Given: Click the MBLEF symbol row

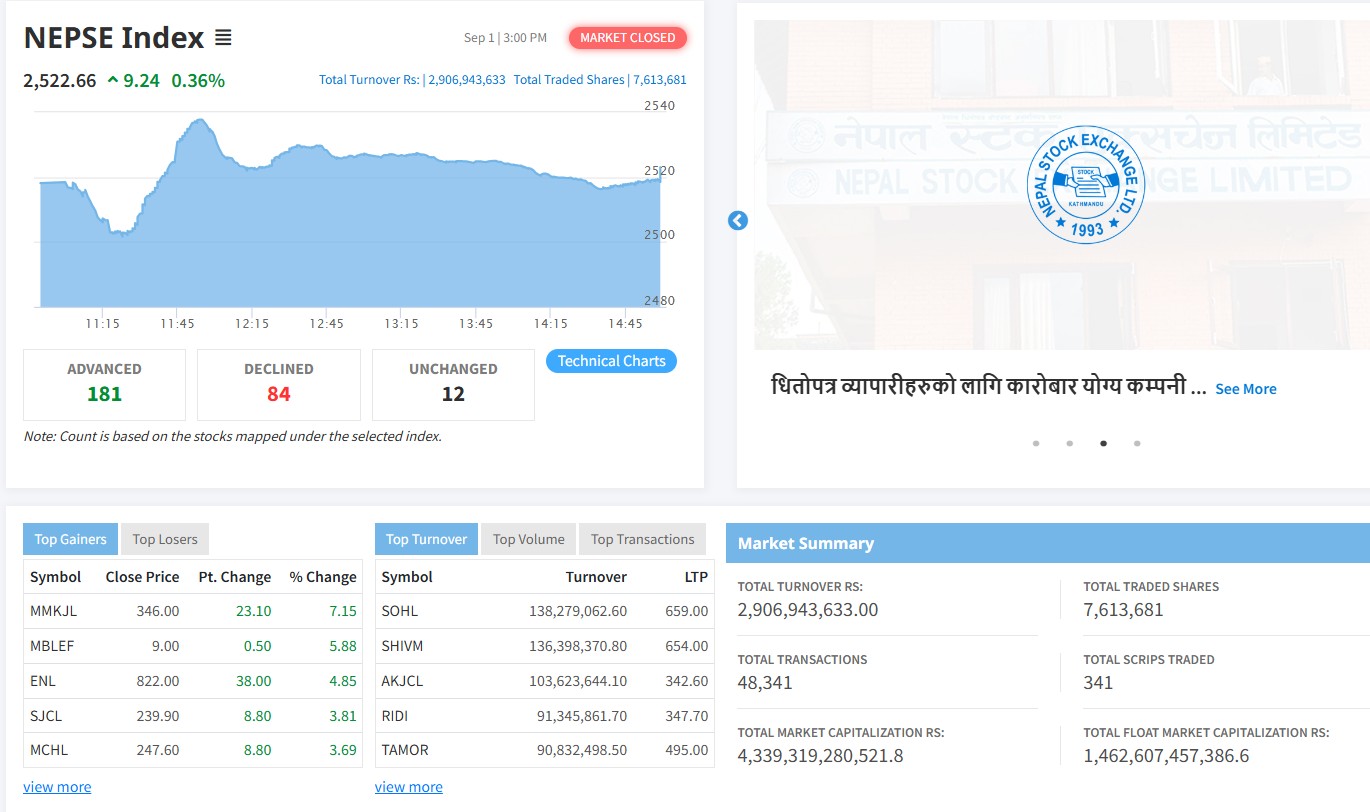Looking at the screenshot, I should click(x=193, y=646).
